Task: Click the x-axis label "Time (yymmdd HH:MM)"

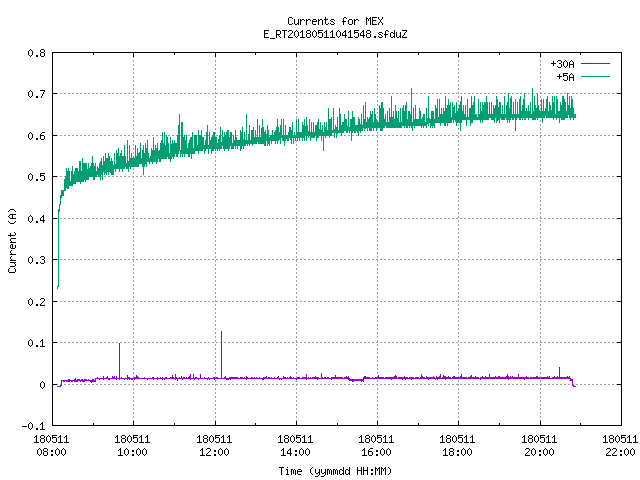Action: [335, 471]
